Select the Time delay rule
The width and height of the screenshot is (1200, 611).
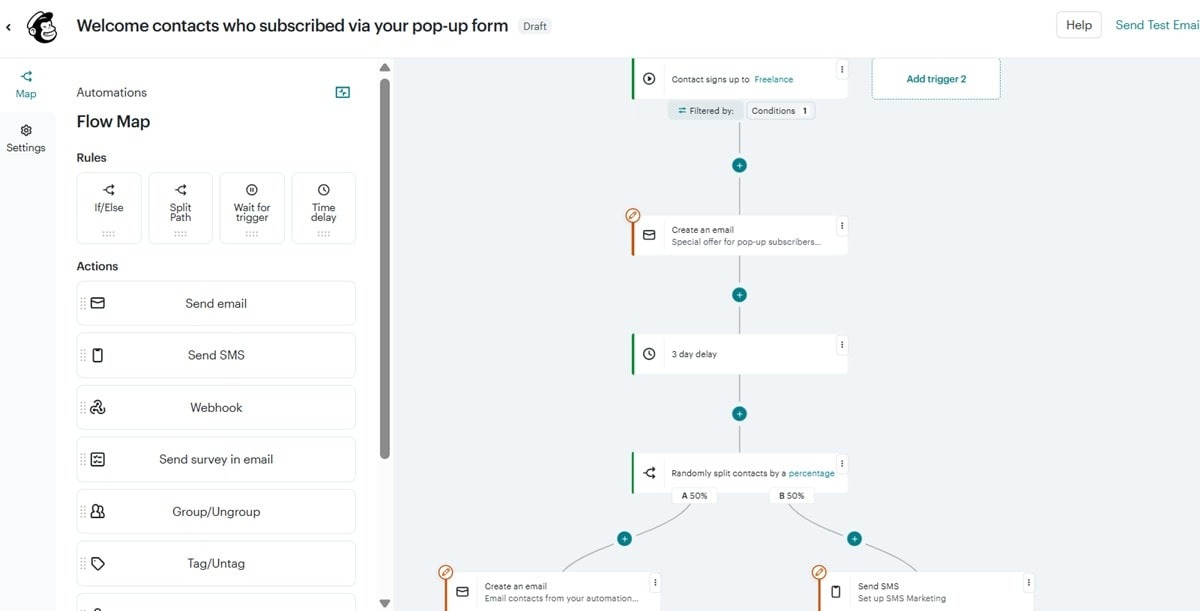pyautogui.click(x=323, y=207)
